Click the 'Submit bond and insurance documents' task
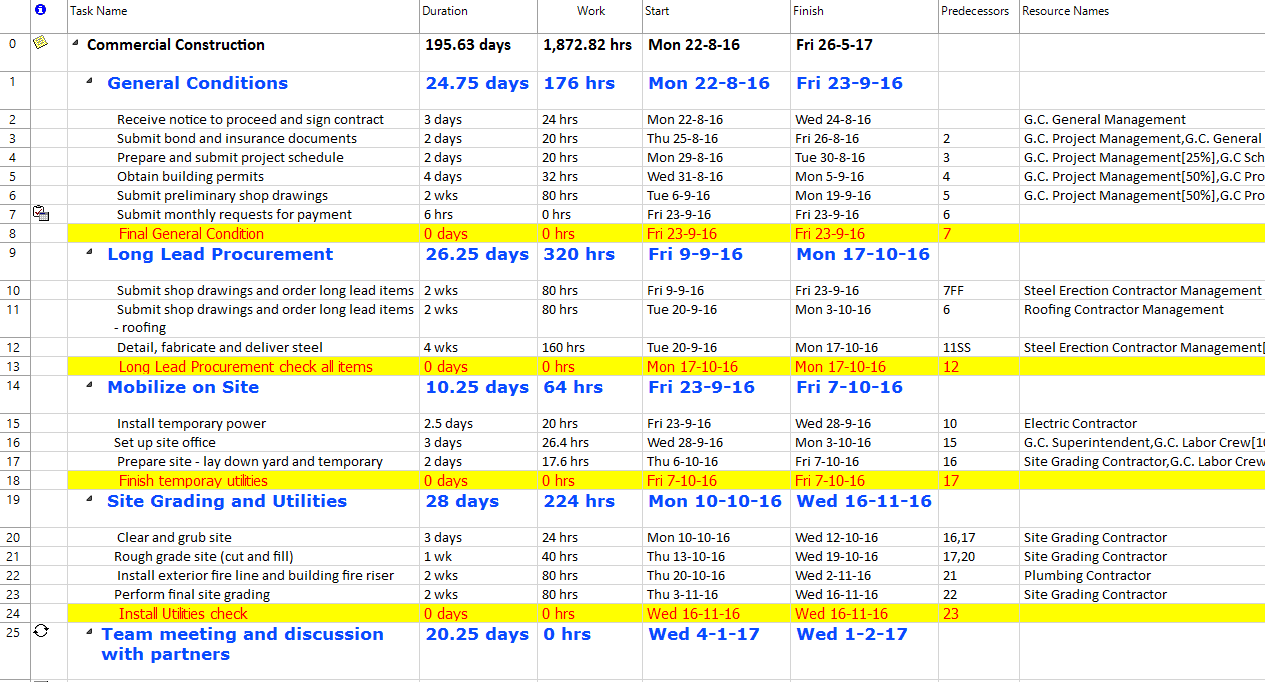 click(237, 138)
